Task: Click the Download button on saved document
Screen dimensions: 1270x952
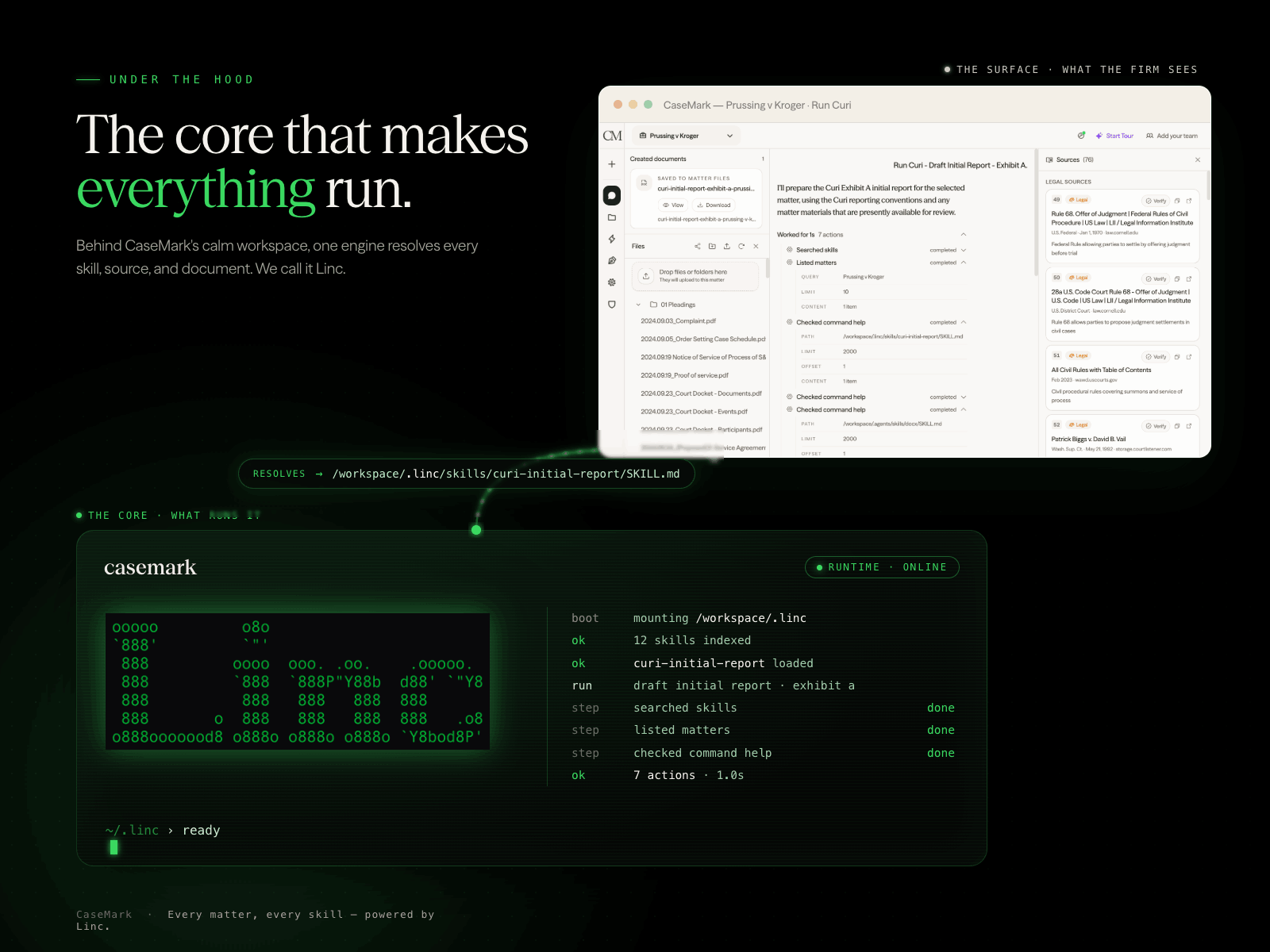Action: (x=714, y=205)
